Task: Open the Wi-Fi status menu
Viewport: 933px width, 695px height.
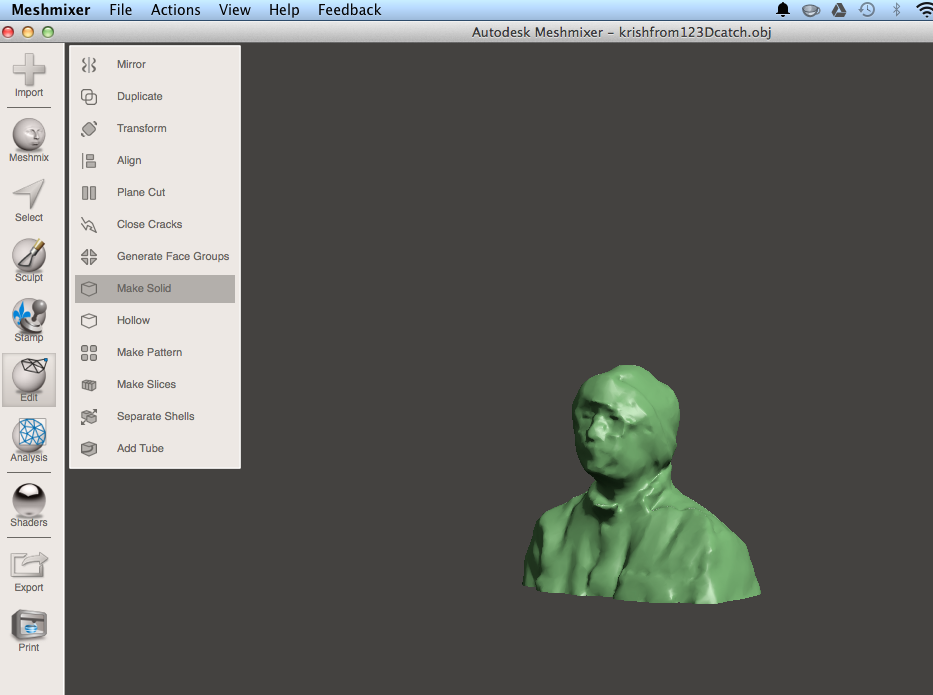Action: click(924, 10)
